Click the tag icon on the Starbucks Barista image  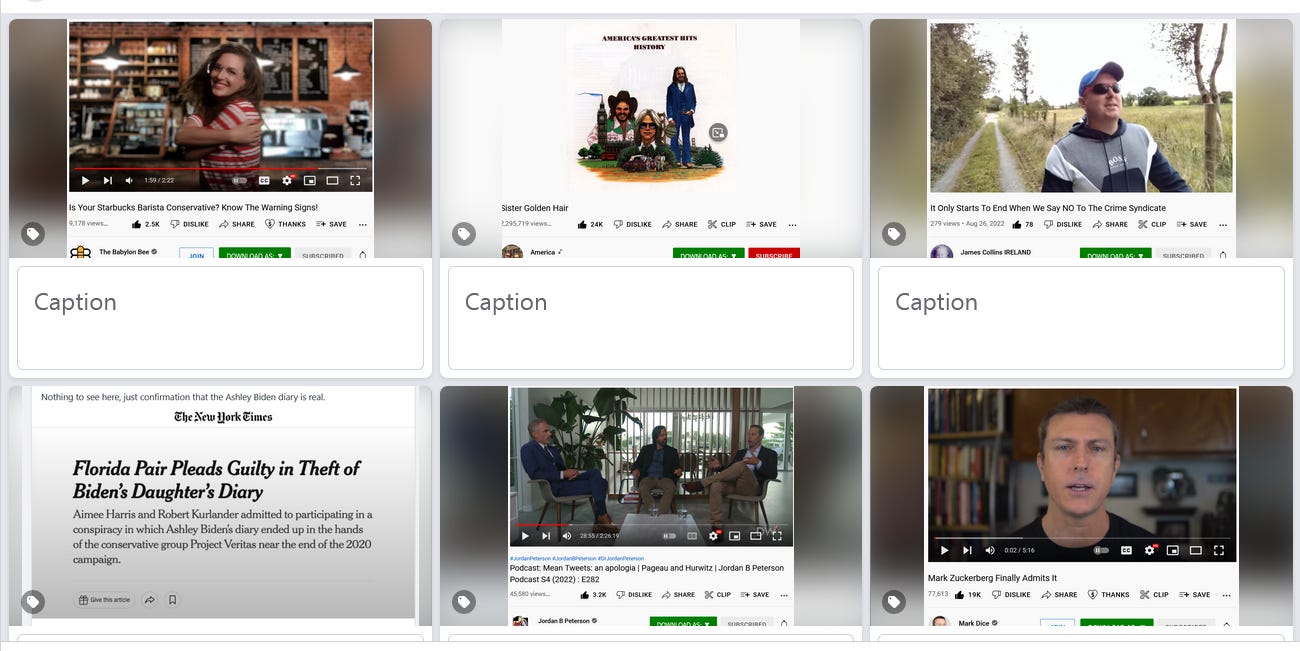click(x=33, y=234)
